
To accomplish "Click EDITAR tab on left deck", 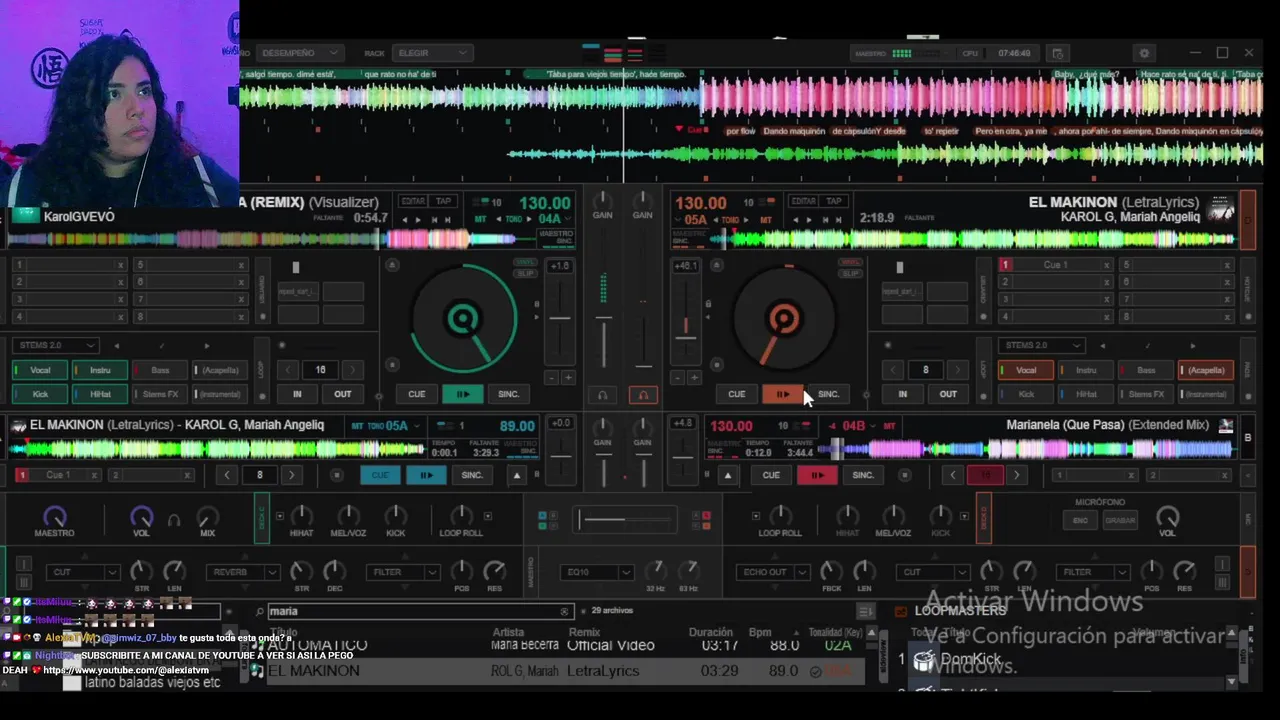I will 413,202.
